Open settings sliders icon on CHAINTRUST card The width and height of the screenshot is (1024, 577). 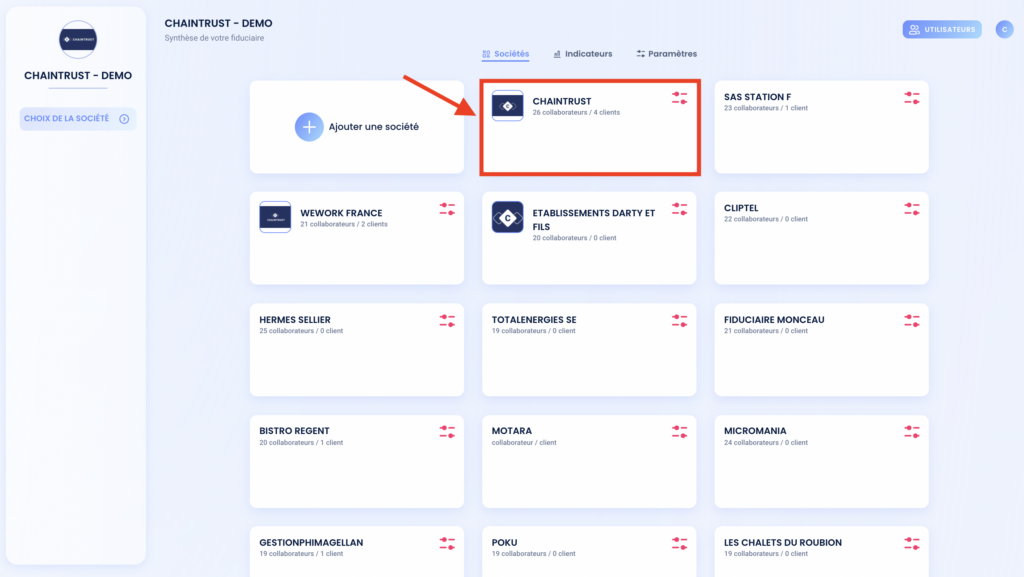tap(679, 99)
